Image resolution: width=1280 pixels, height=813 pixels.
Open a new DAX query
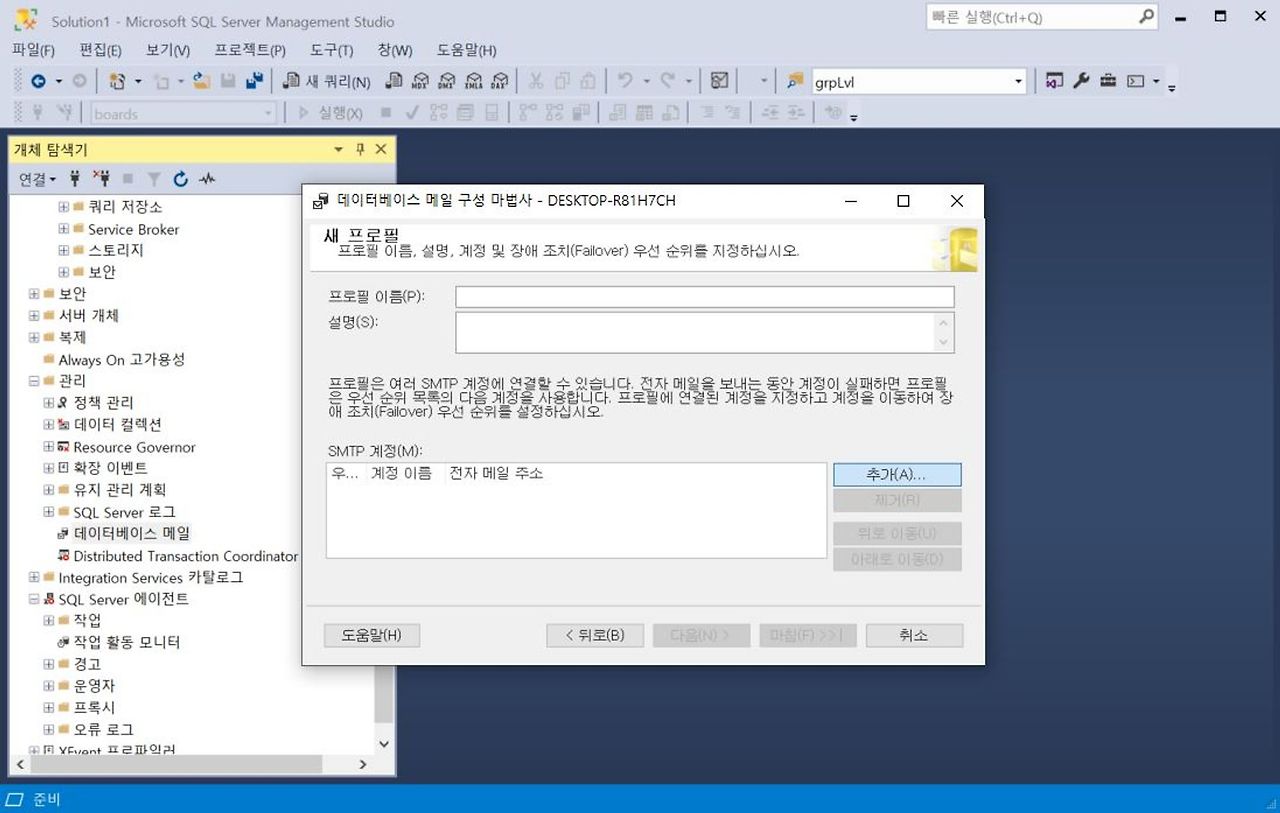pos(499,81)
